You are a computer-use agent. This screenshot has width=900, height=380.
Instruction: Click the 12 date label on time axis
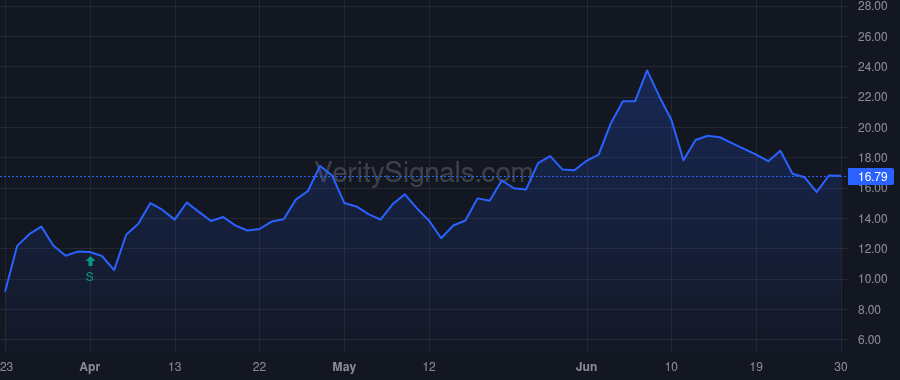pos(429,367)
